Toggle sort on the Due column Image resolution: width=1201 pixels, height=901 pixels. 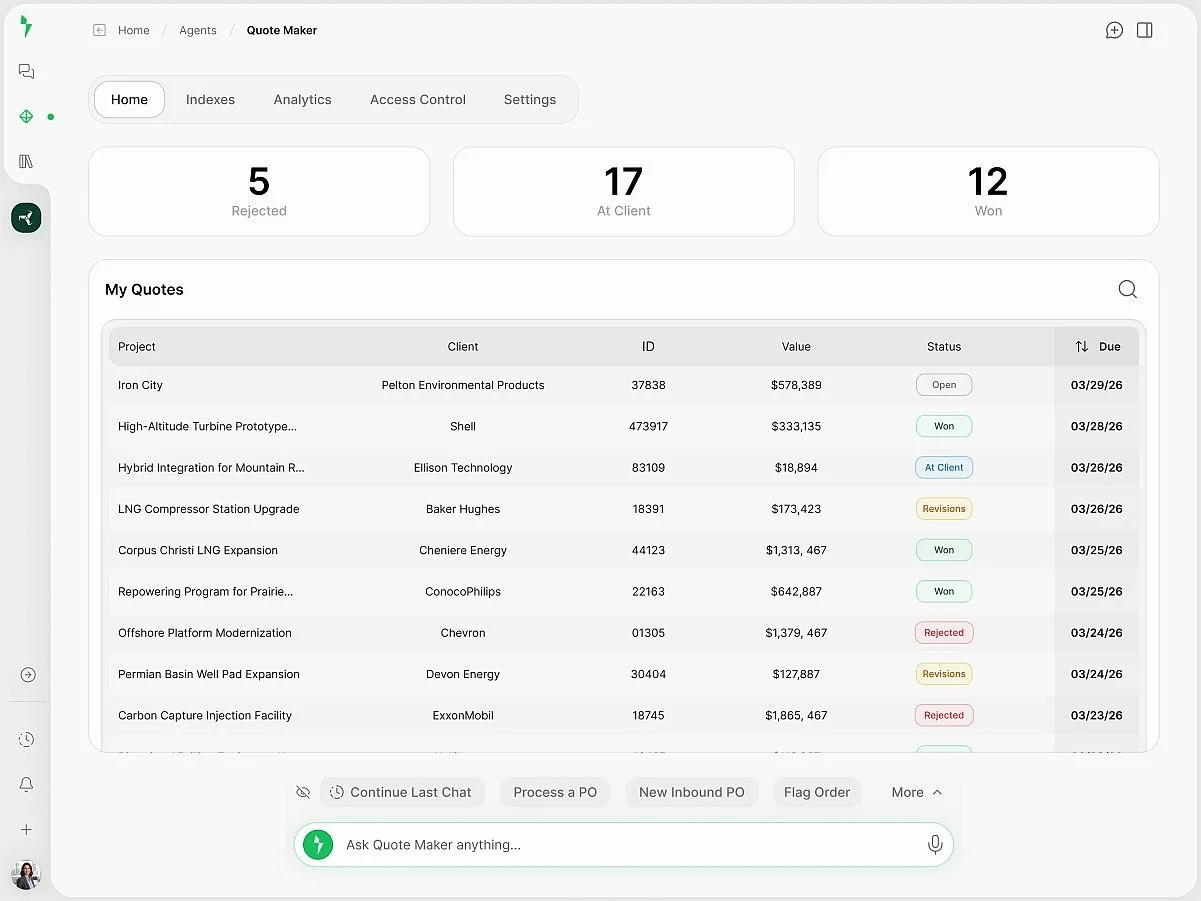[x=1096, y=347]
